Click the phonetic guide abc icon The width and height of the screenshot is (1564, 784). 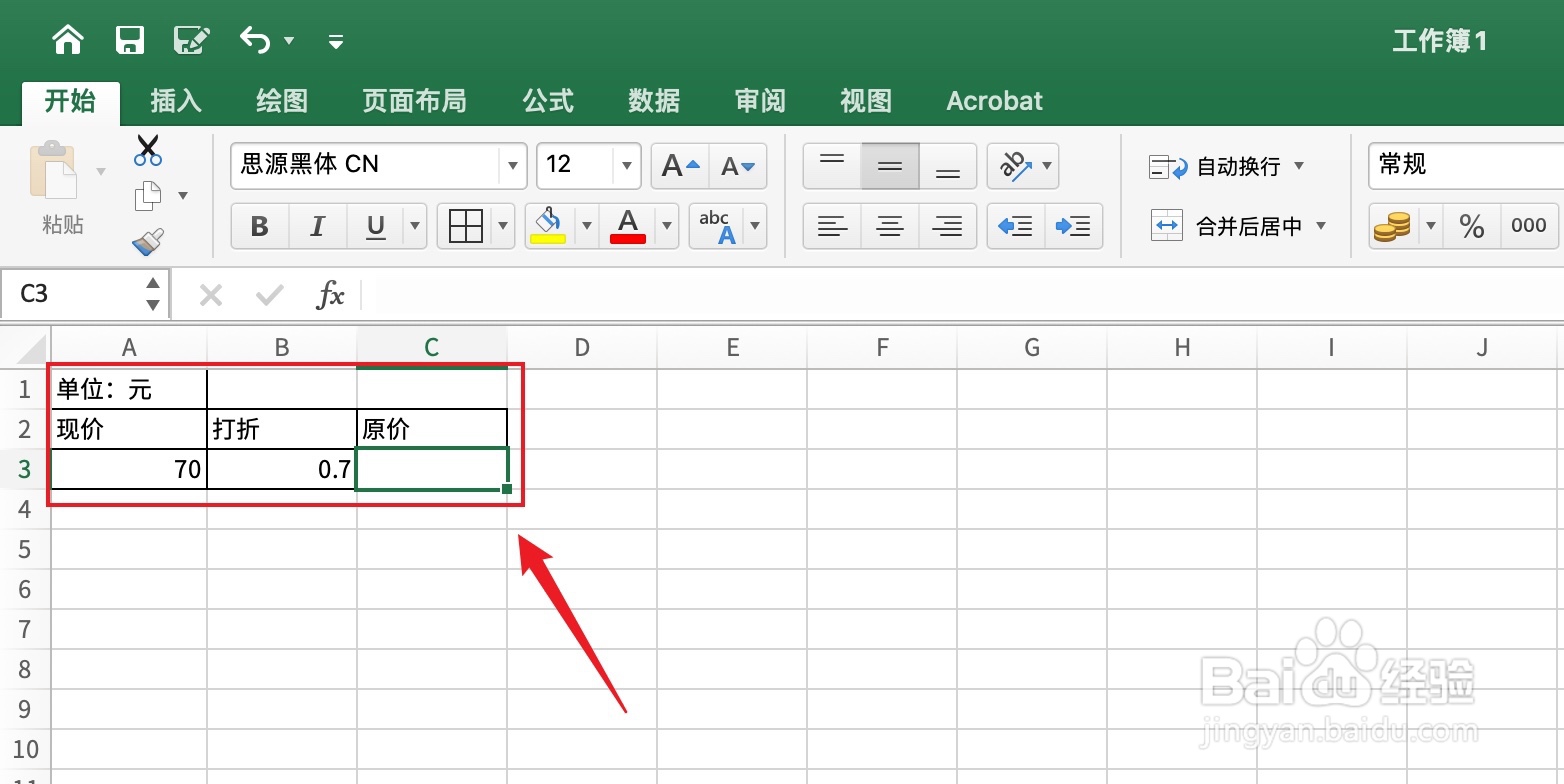coord(716,226)
